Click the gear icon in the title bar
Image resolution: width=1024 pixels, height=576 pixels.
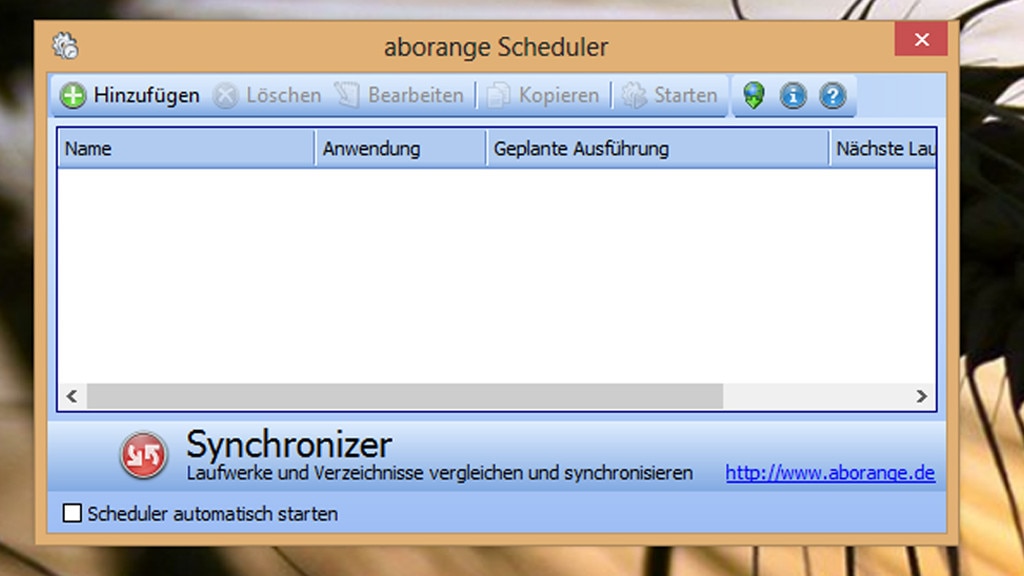click(63, 45)
